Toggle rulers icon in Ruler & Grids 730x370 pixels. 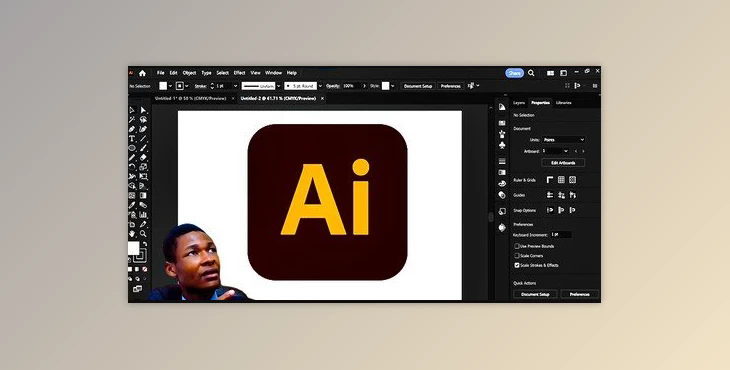550,180
